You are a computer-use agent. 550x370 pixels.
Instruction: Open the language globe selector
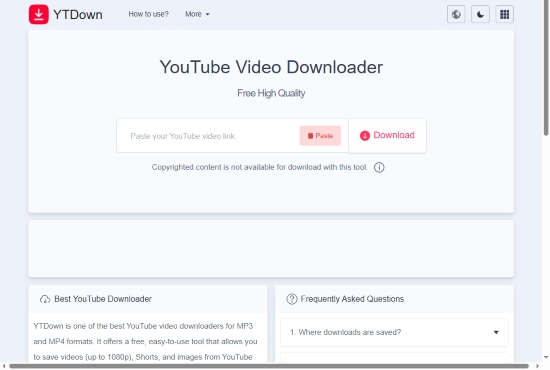pos(456,14)
